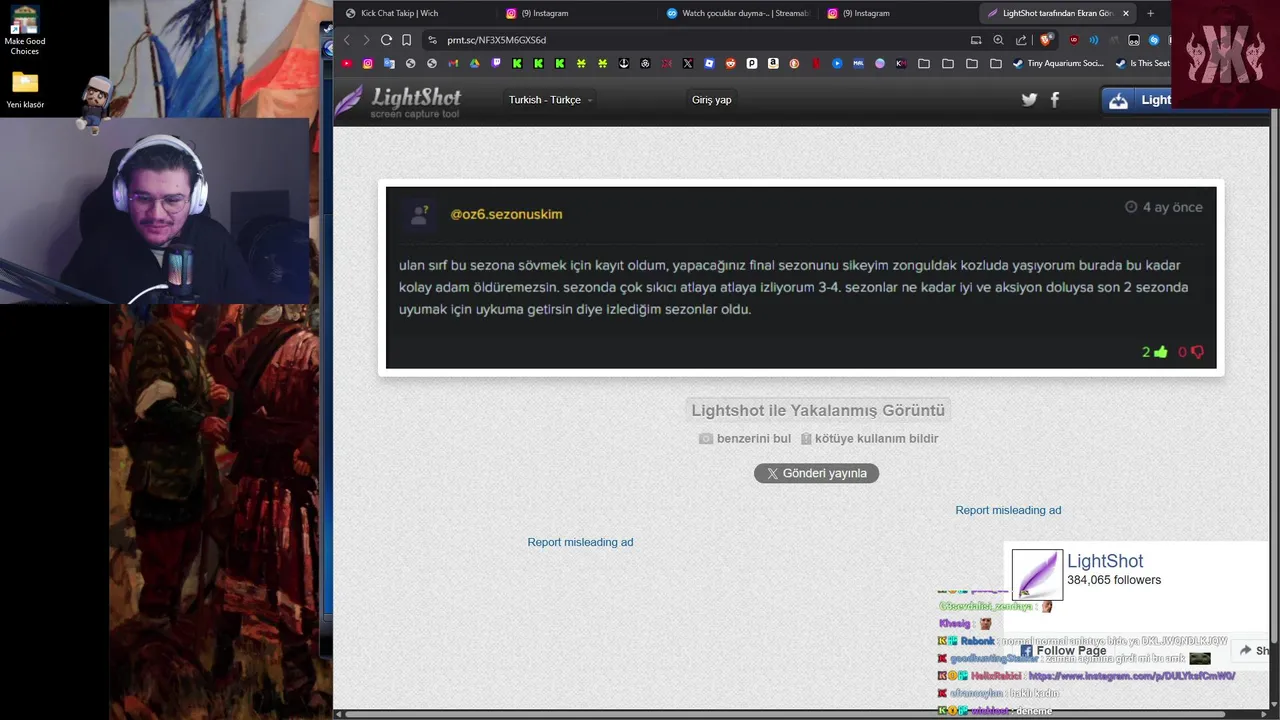Click the LightShot widget feather thumbnail
This screenshot has height=720, width=1280.
coord(1037,574)
